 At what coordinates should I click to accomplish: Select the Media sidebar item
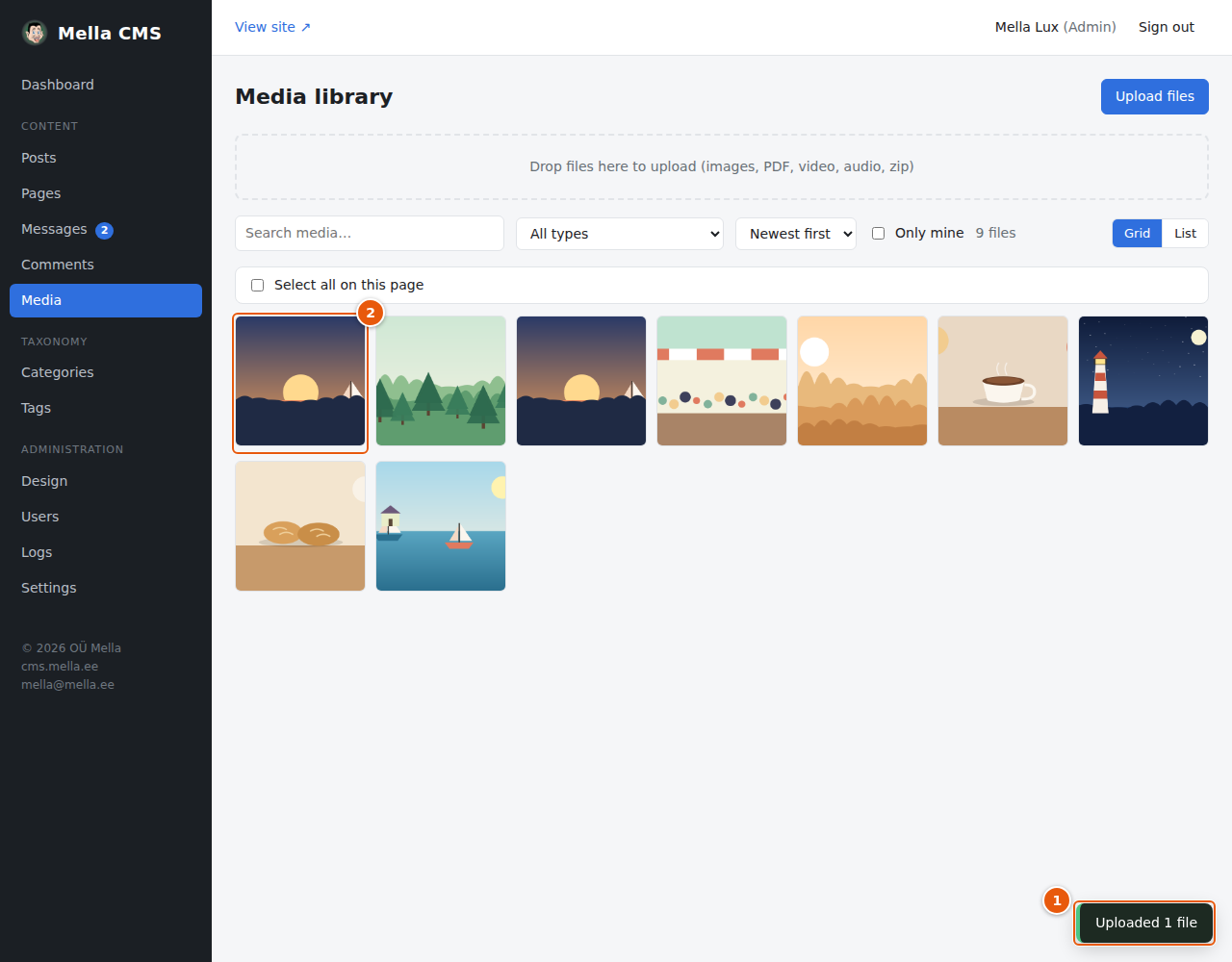[x=106, y=300]
